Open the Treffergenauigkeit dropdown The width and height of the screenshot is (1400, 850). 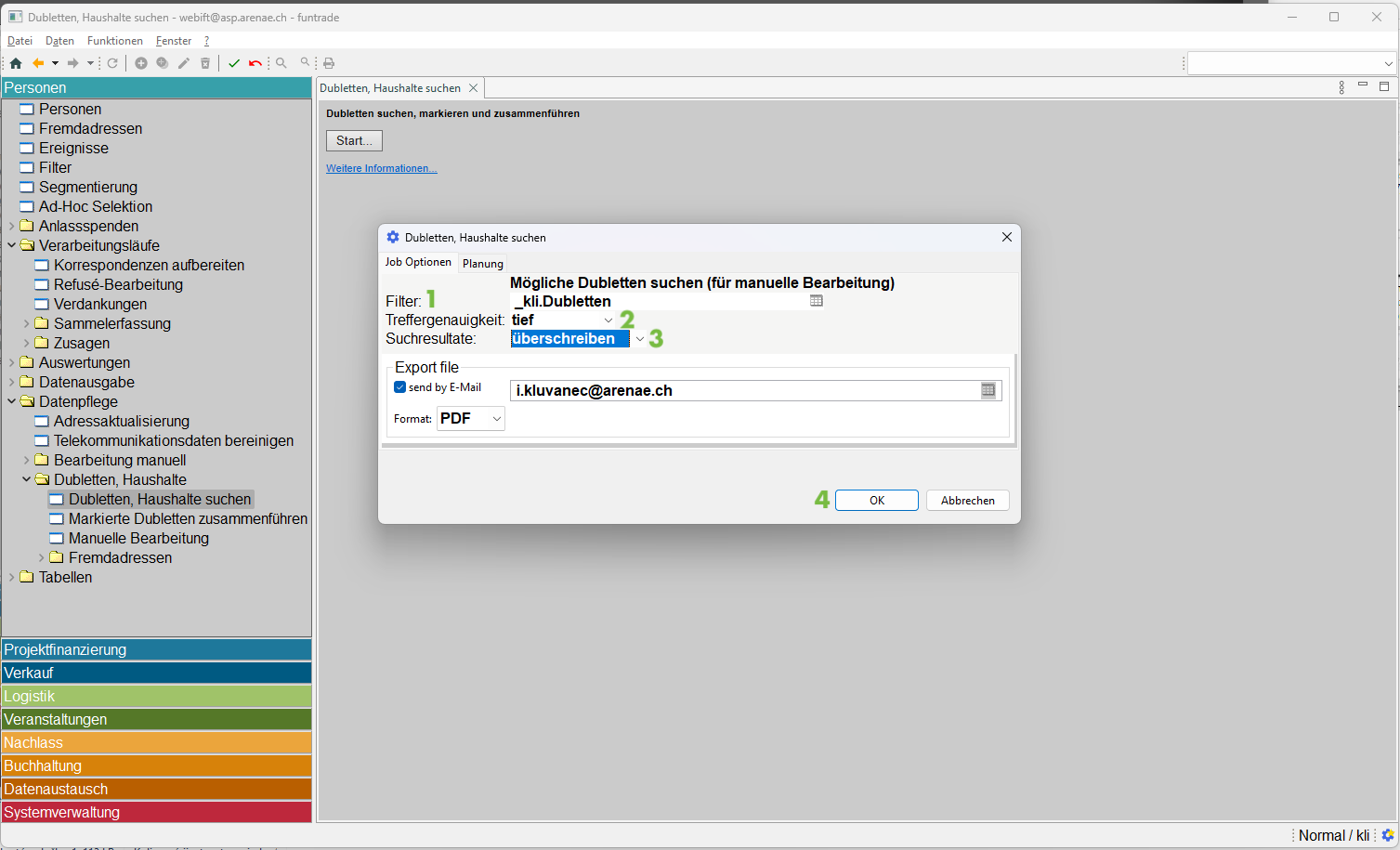tap(608, 320)
